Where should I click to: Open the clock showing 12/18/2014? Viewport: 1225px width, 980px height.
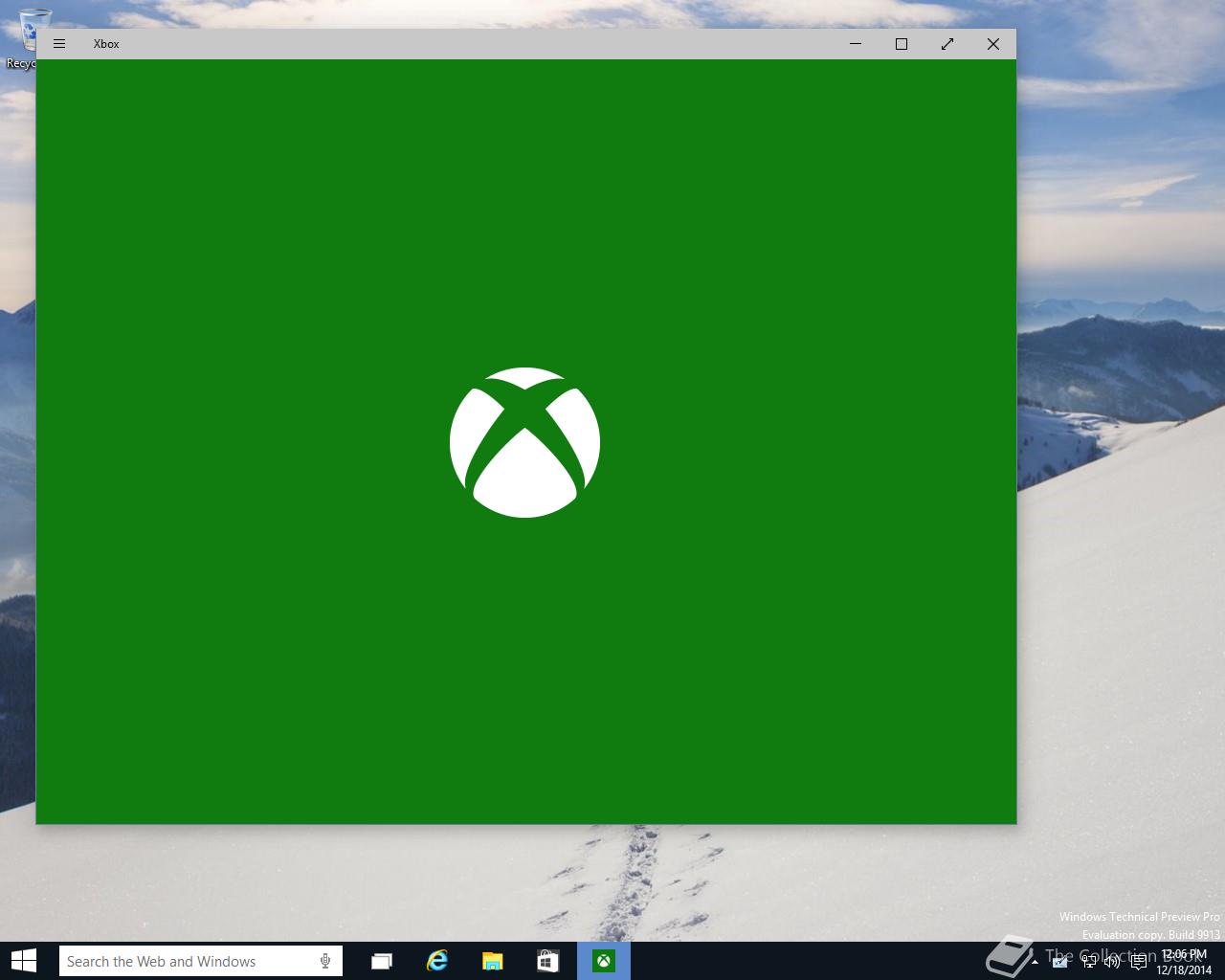1184,962
